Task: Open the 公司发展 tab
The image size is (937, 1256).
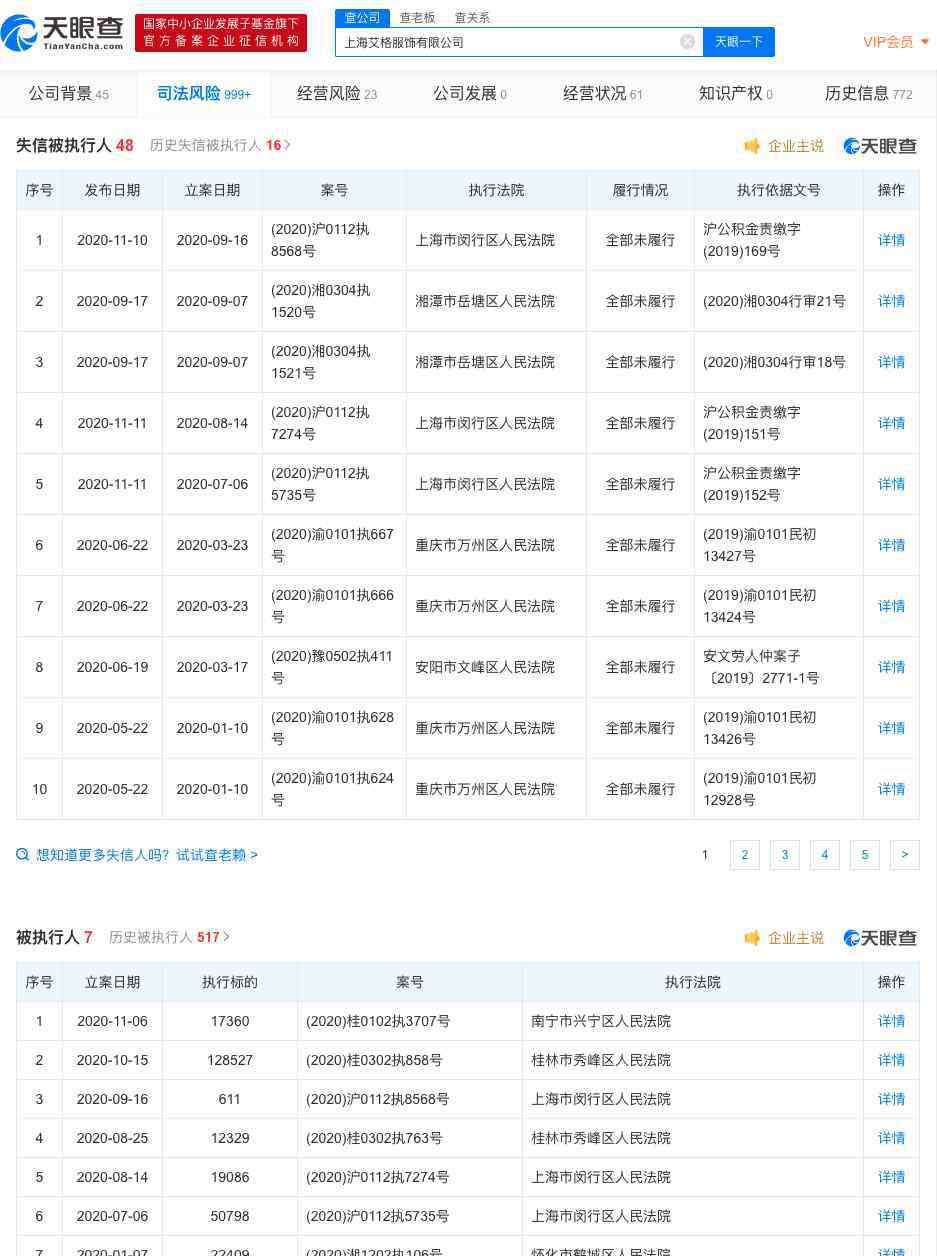Action: tap(470, 93)
